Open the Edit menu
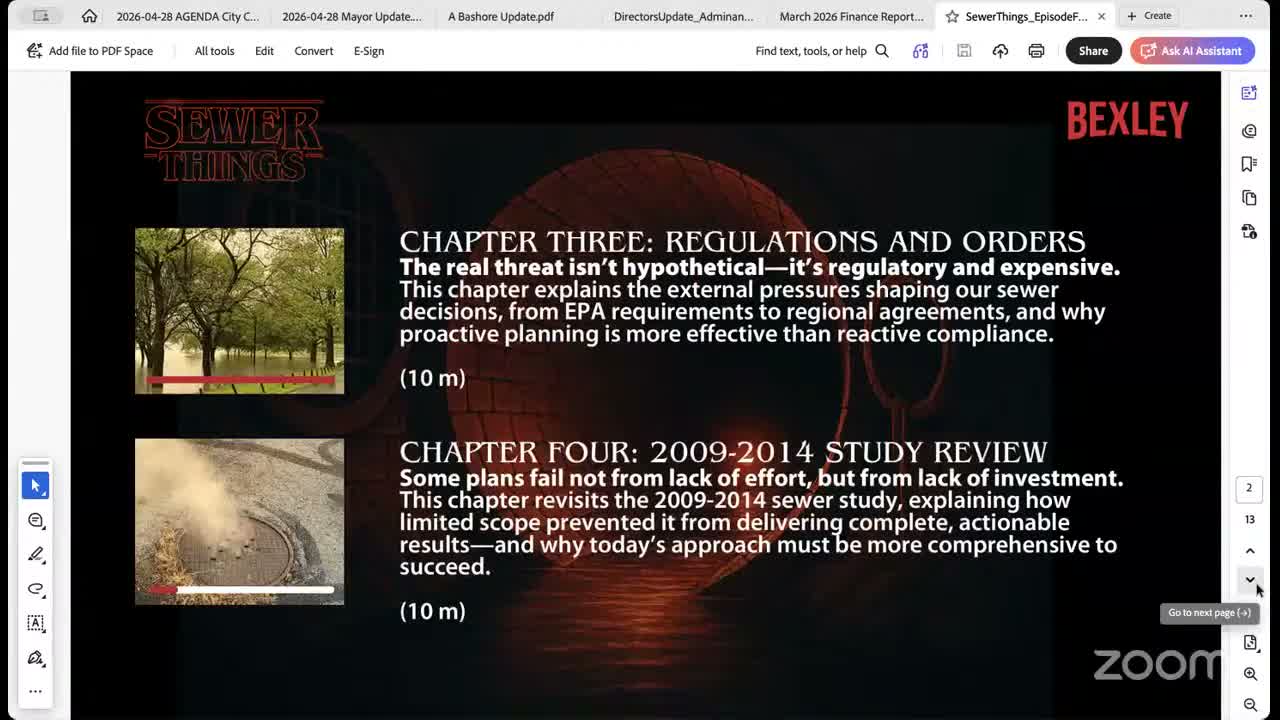 pos(264,51)
